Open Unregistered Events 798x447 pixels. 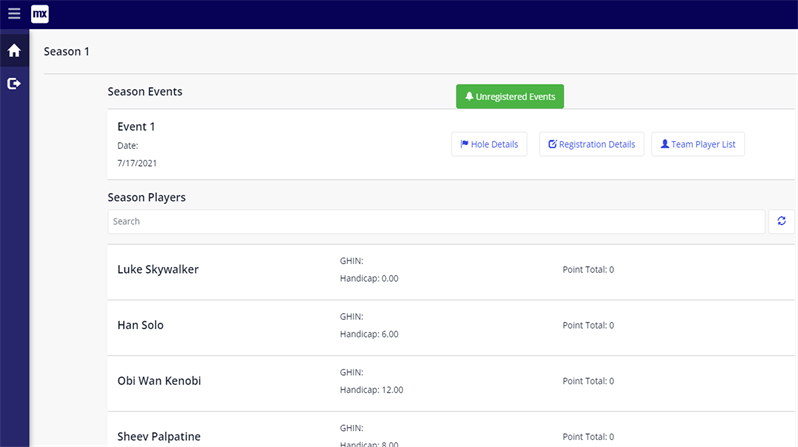coord(510,97)
